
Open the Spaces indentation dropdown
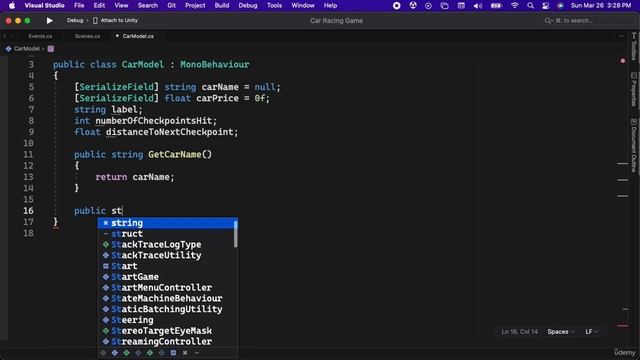pos(561,332)
